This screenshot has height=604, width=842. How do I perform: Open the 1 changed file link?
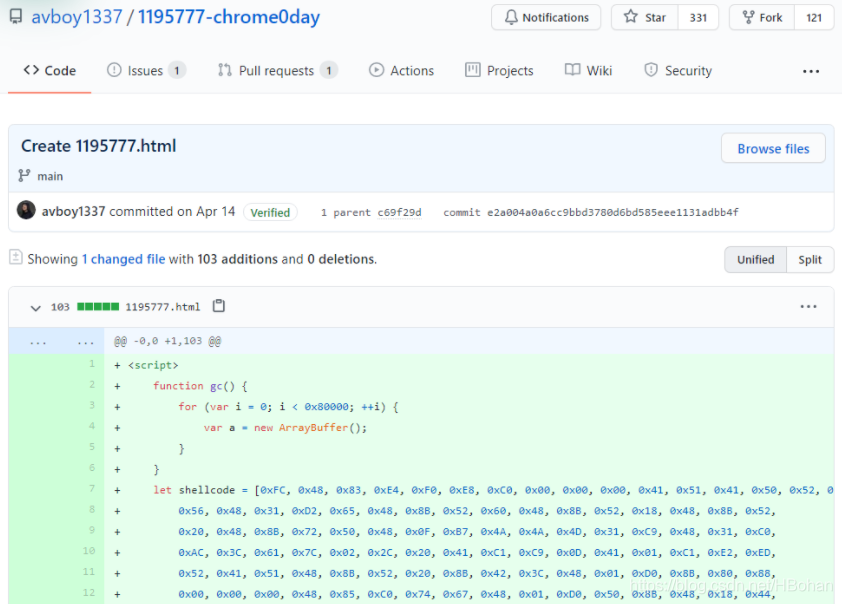pyautogui.click(x=123, y=259)
